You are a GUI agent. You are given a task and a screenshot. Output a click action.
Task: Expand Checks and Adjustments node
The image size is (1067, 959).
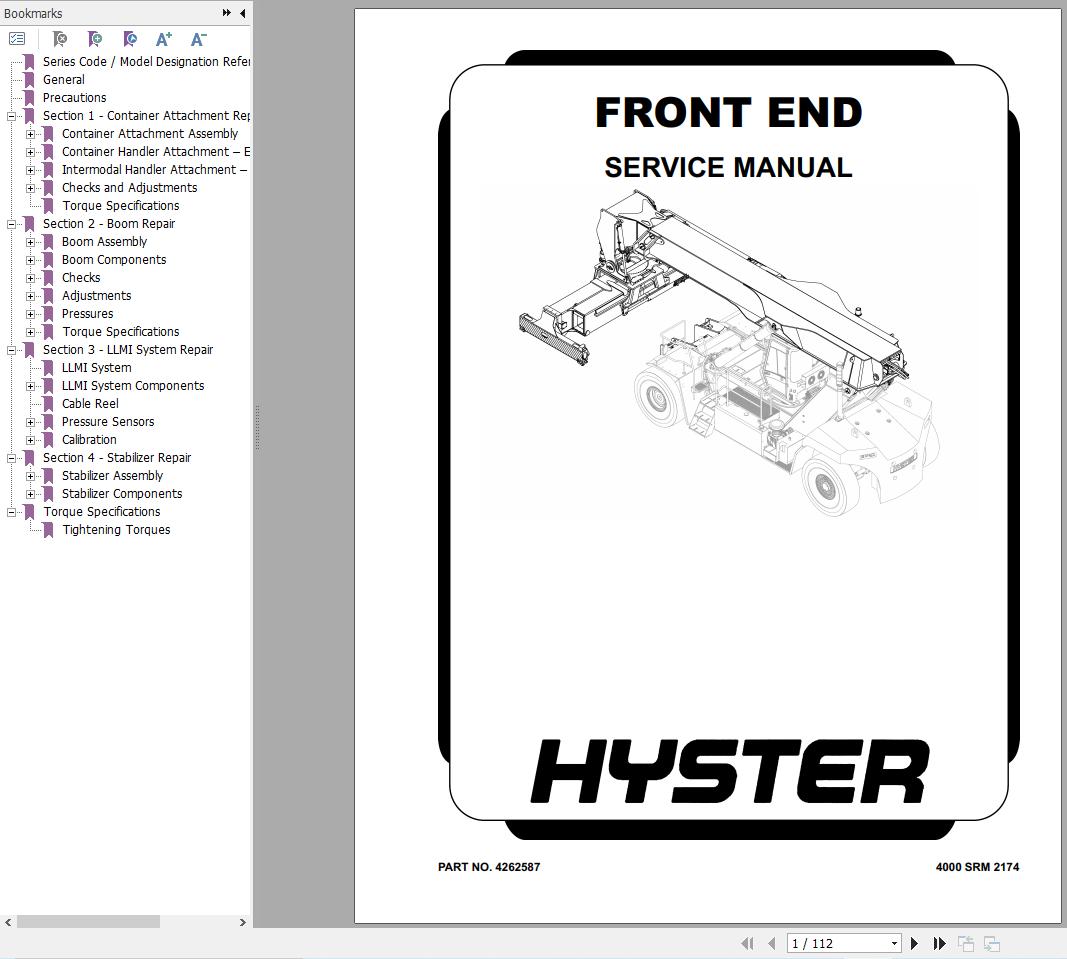tap(30, 189)
